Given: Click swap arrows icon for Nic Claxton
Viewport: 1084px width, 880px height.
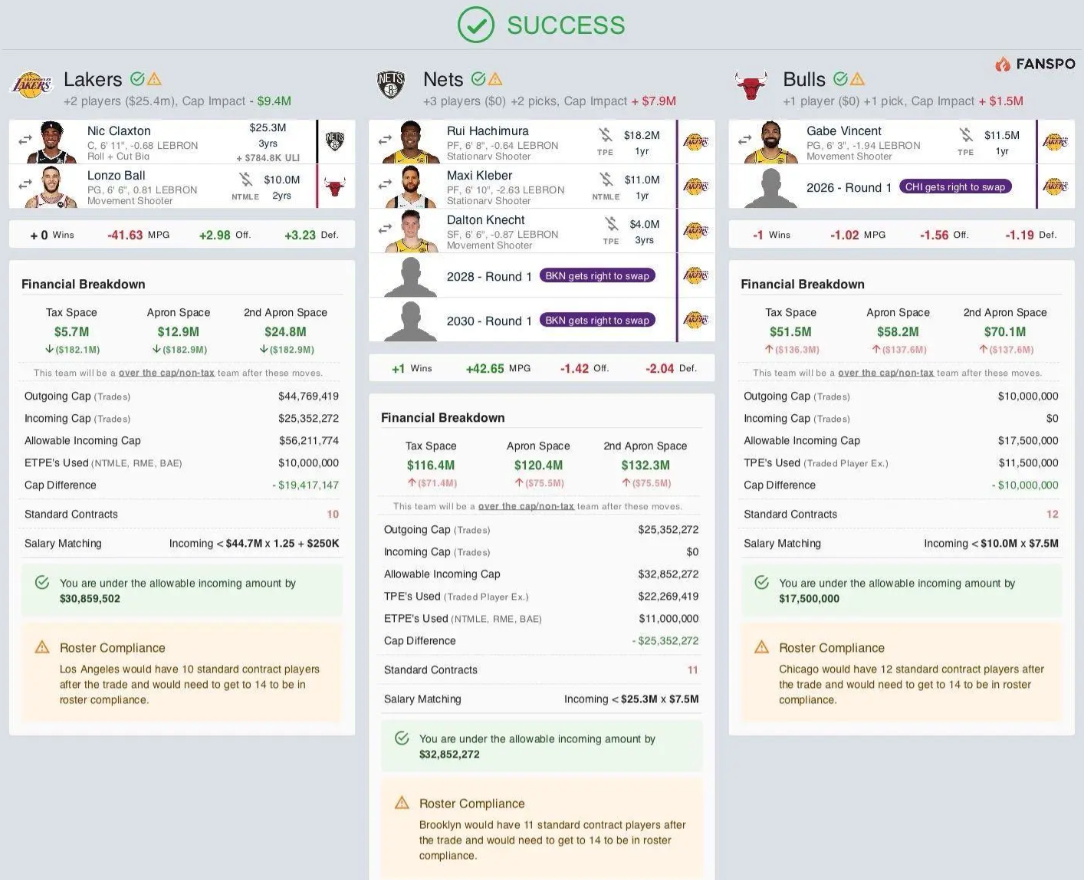Looking at the screenshot, I should click(x=25, y=140).
